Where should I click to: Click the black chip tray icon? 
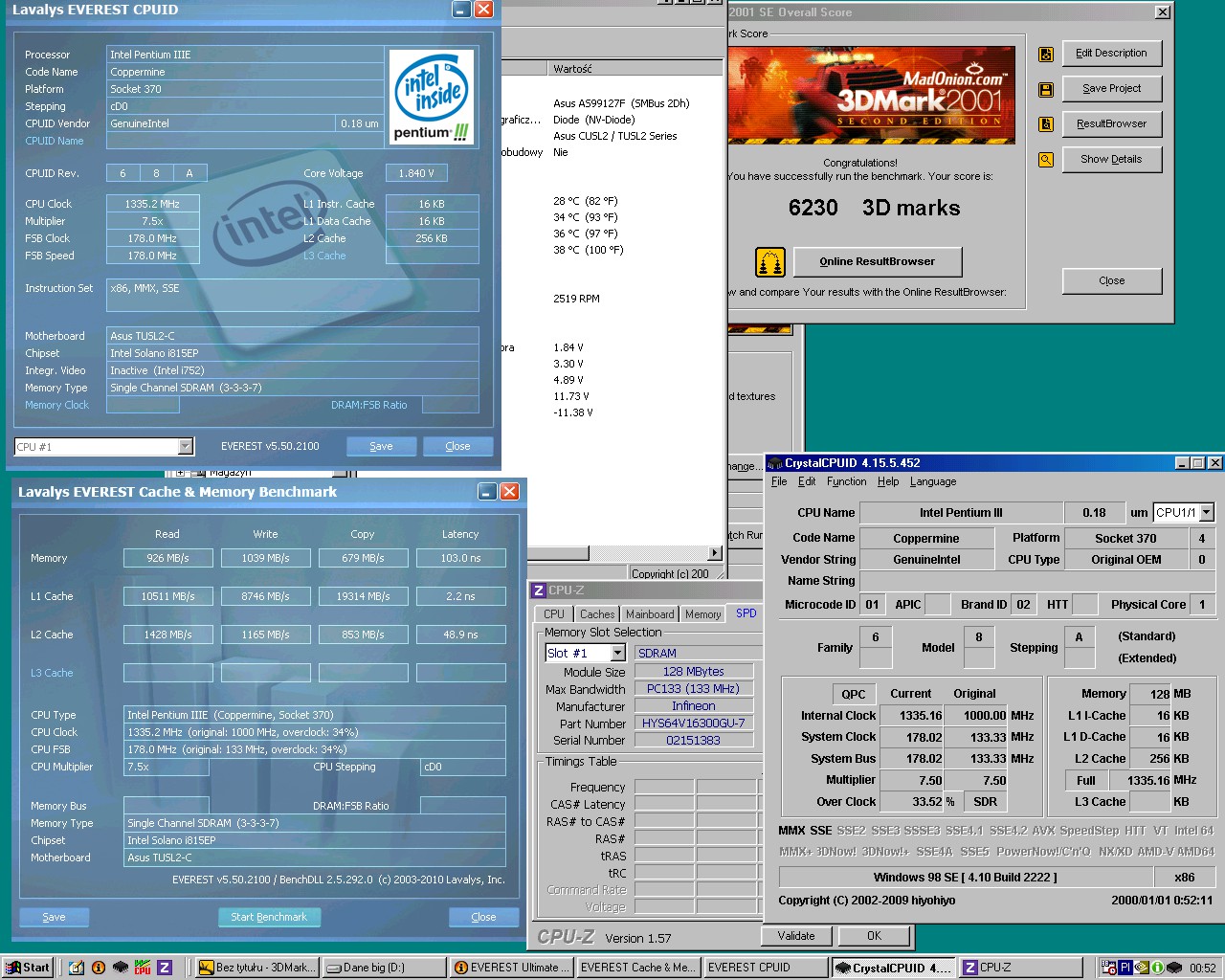(x=1173, y=968)
